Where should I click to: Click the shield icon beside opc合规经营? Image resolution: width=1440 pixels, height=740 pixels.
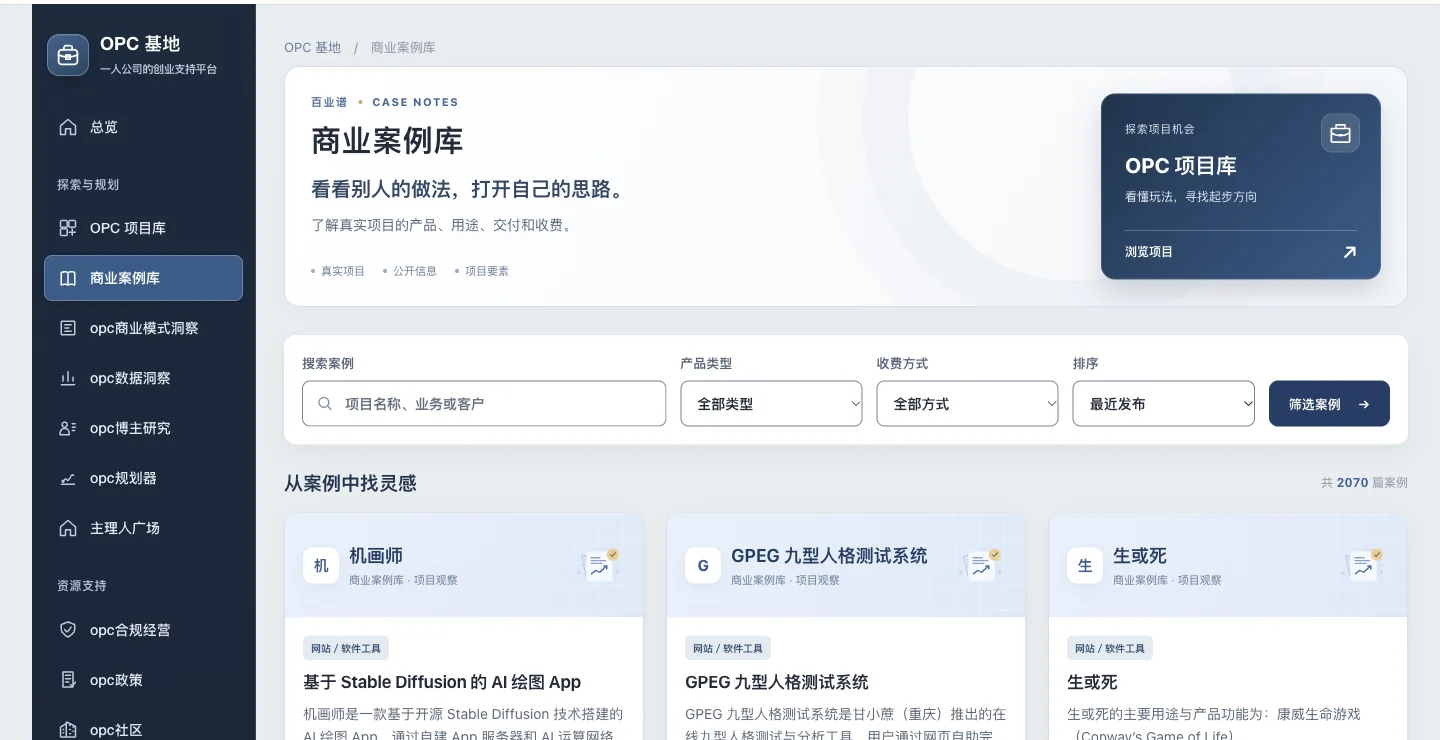[68, 630]
